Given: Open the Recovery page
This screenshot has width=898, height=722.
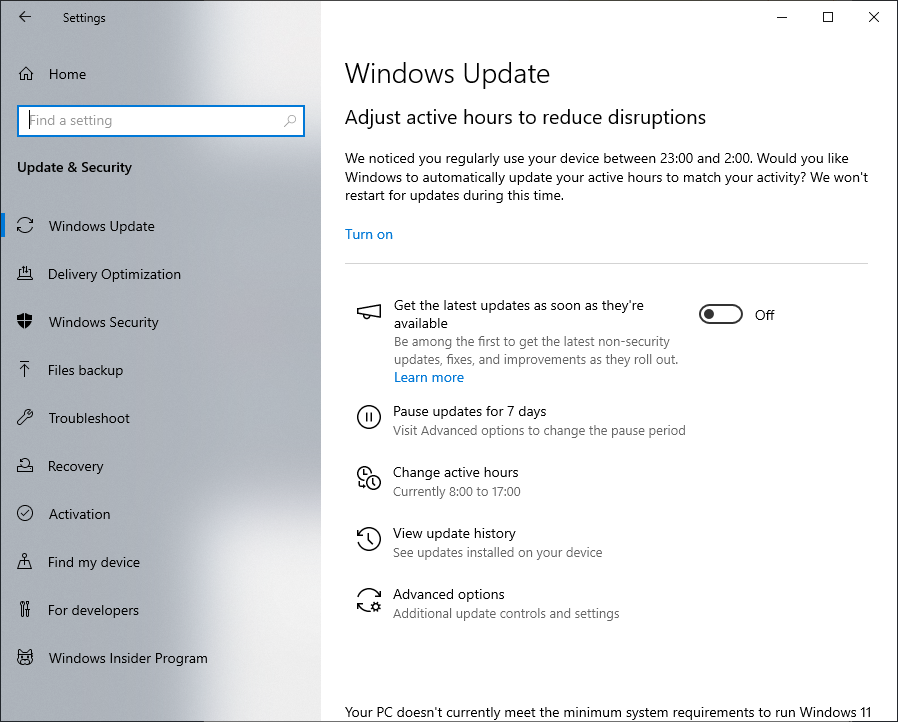Looking at the screenshot, I should click(75, 466).
